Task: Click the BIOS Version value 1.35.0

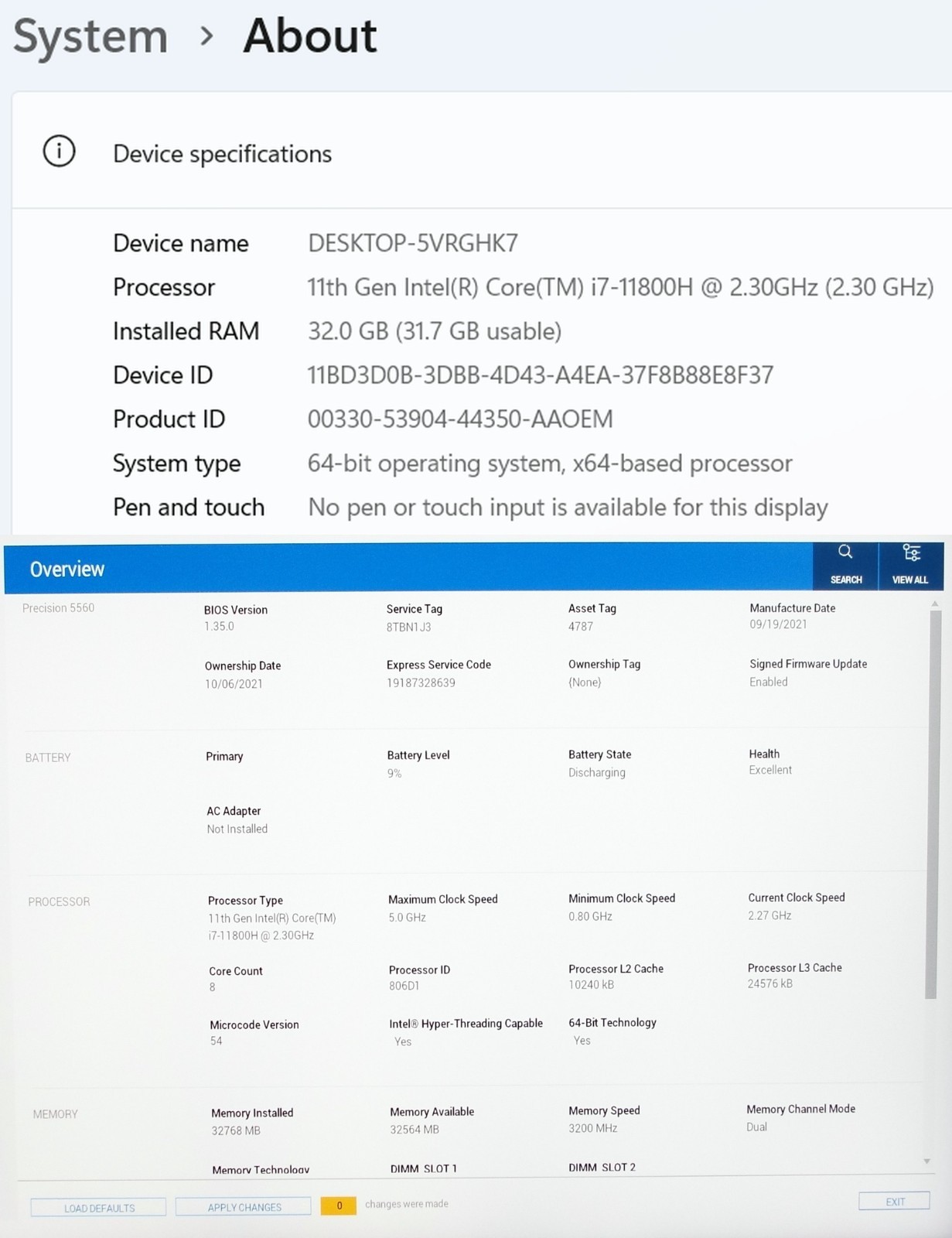Action: 219,627
